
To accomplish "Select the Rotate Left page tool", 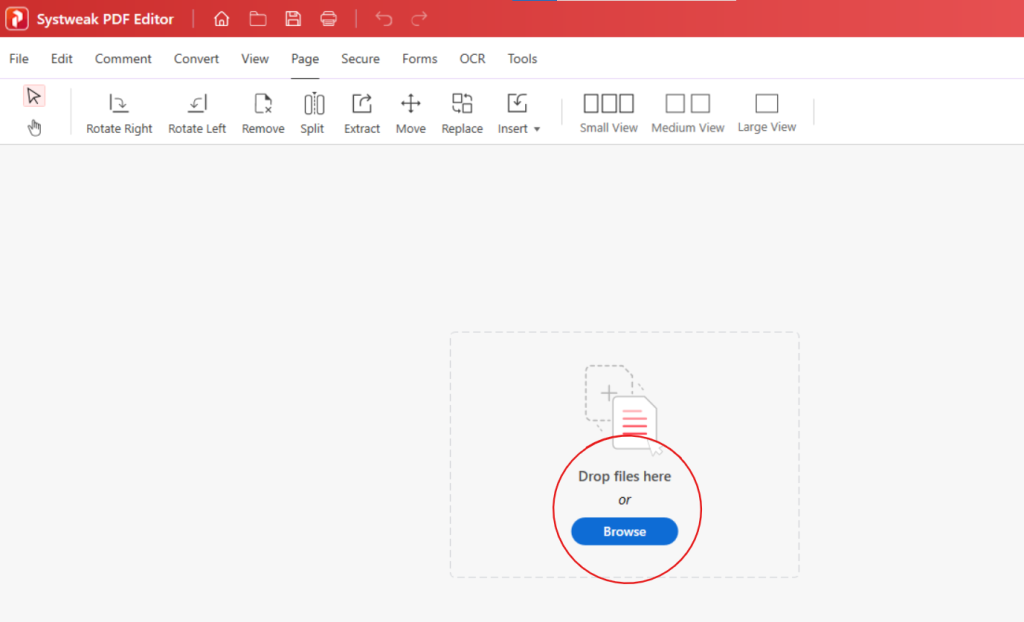I will click(x=196, y=110).
